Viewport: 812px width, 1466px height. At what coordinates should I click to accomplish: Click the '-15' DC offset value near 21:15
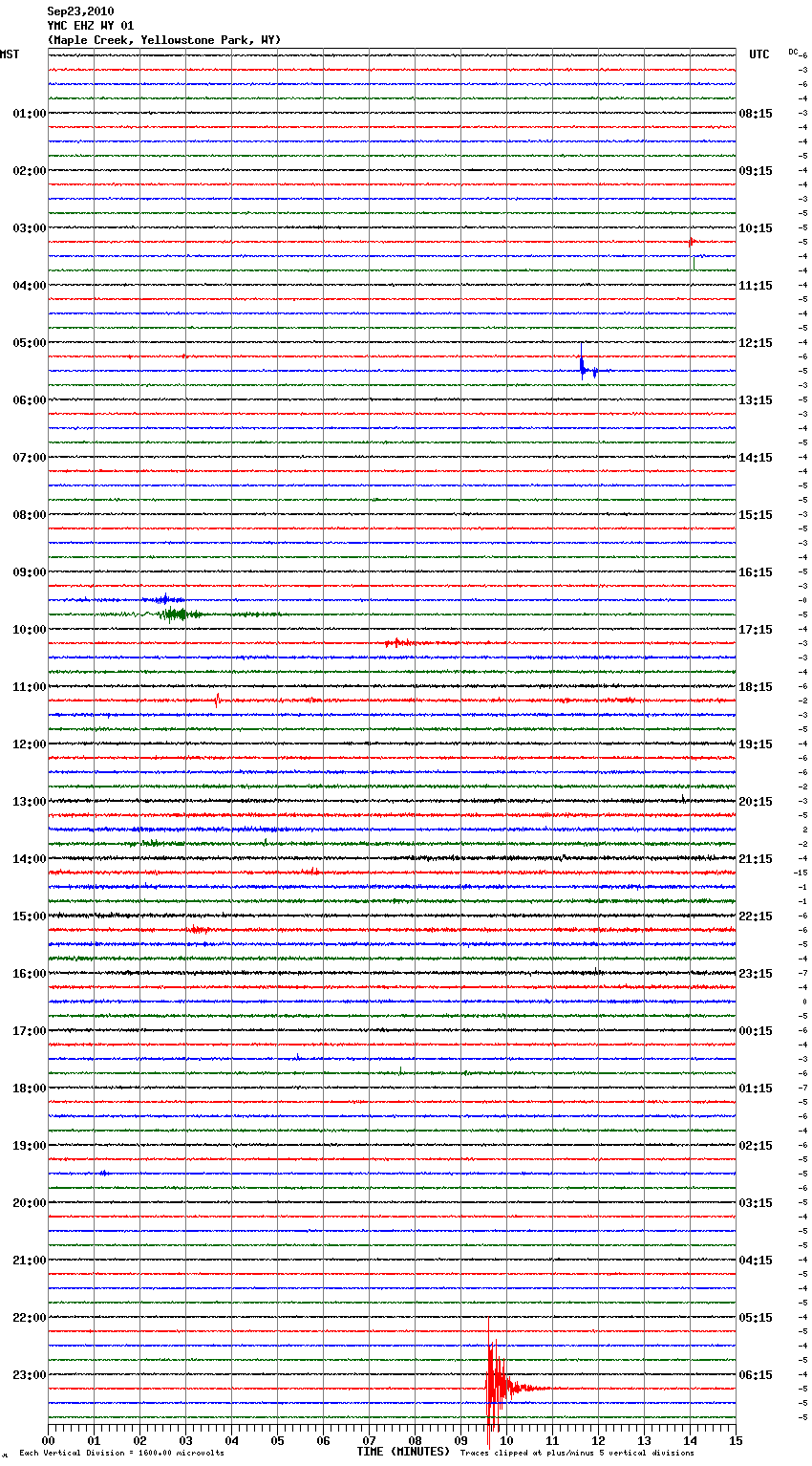point(801,873)
